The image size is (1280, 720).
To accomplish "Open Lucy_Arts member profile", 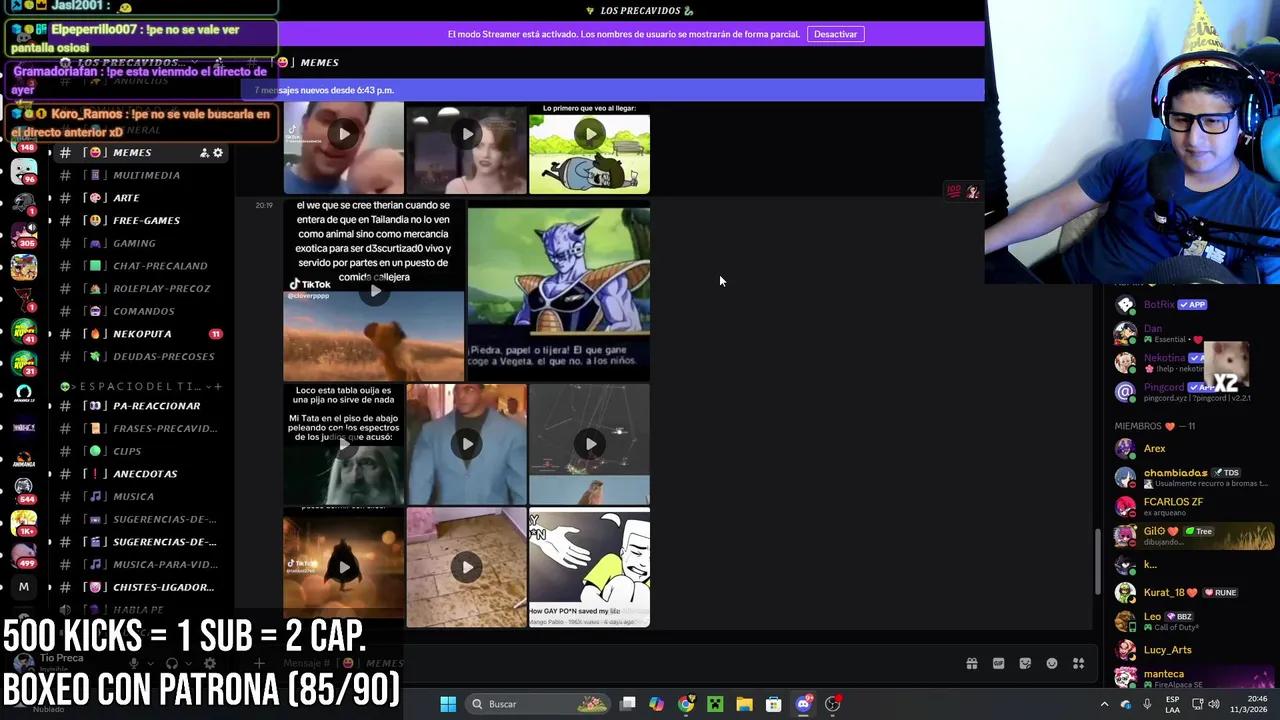I will click(x=1194, y=650).
